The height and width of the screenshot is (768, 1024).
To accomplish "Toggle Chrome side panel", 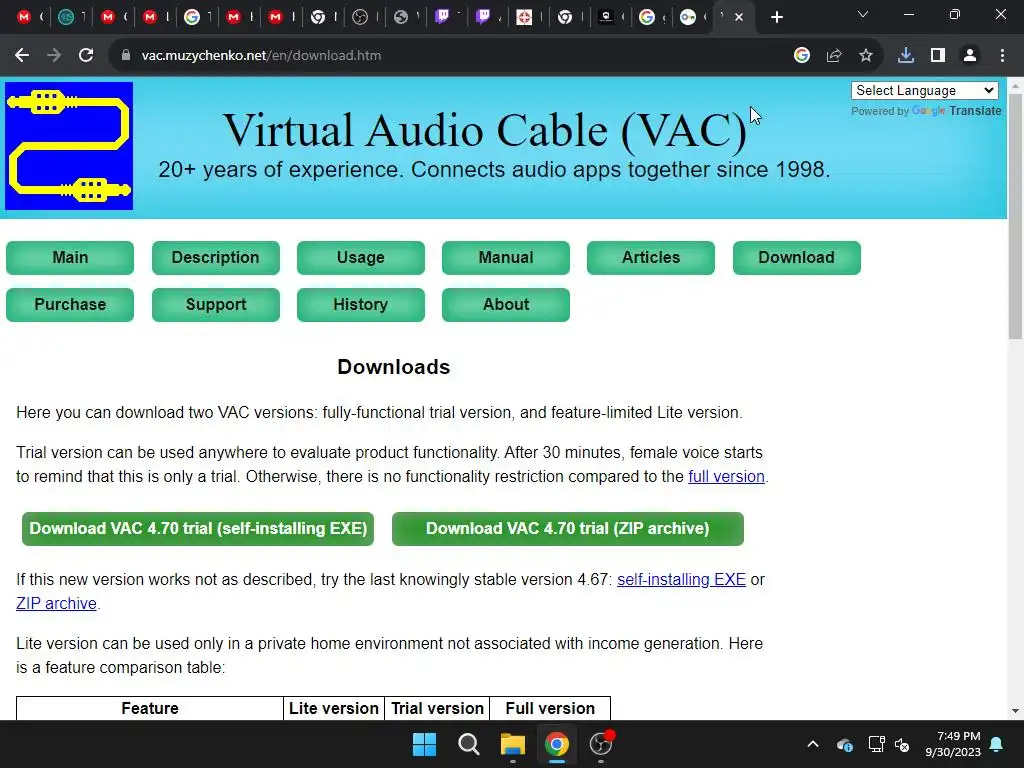I will (938, 56).
